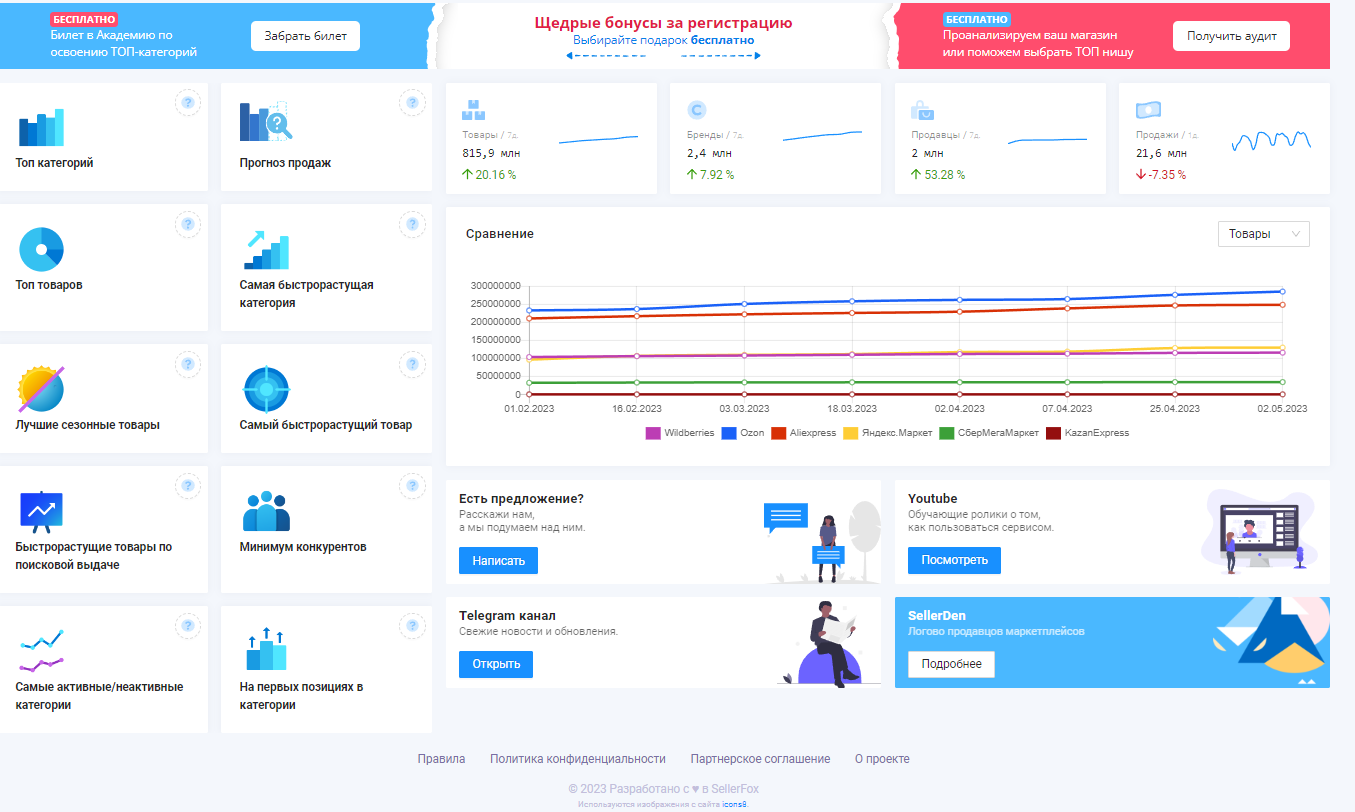Open the Самые активные/неактивные категории icon
1355x812 pixels.
click(41, 651)
